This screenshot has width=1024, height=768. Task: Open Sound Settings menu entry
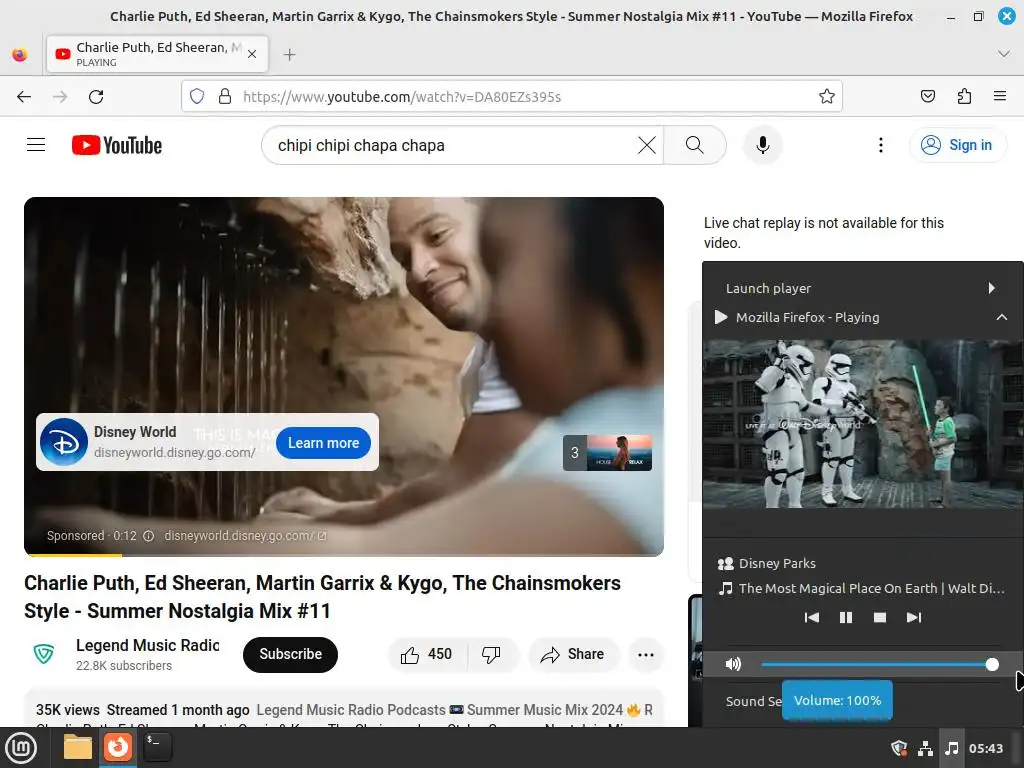(754, 701)
